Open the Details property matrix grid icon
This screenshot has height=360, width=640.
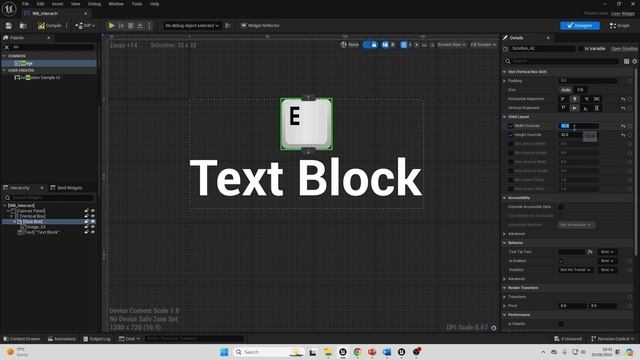[x=627, y=61]
